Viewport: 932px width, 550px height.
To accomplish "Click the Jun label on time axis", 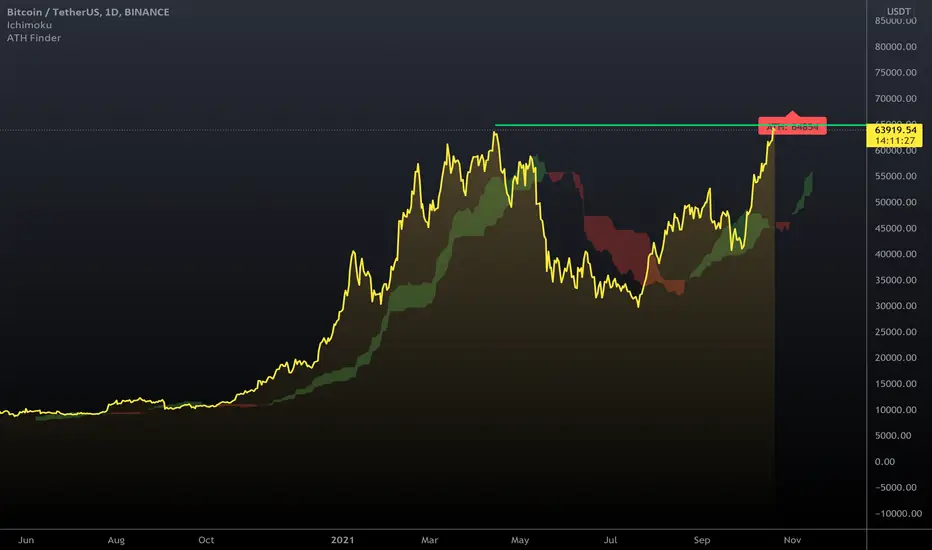I will click(x=26, y=540).
